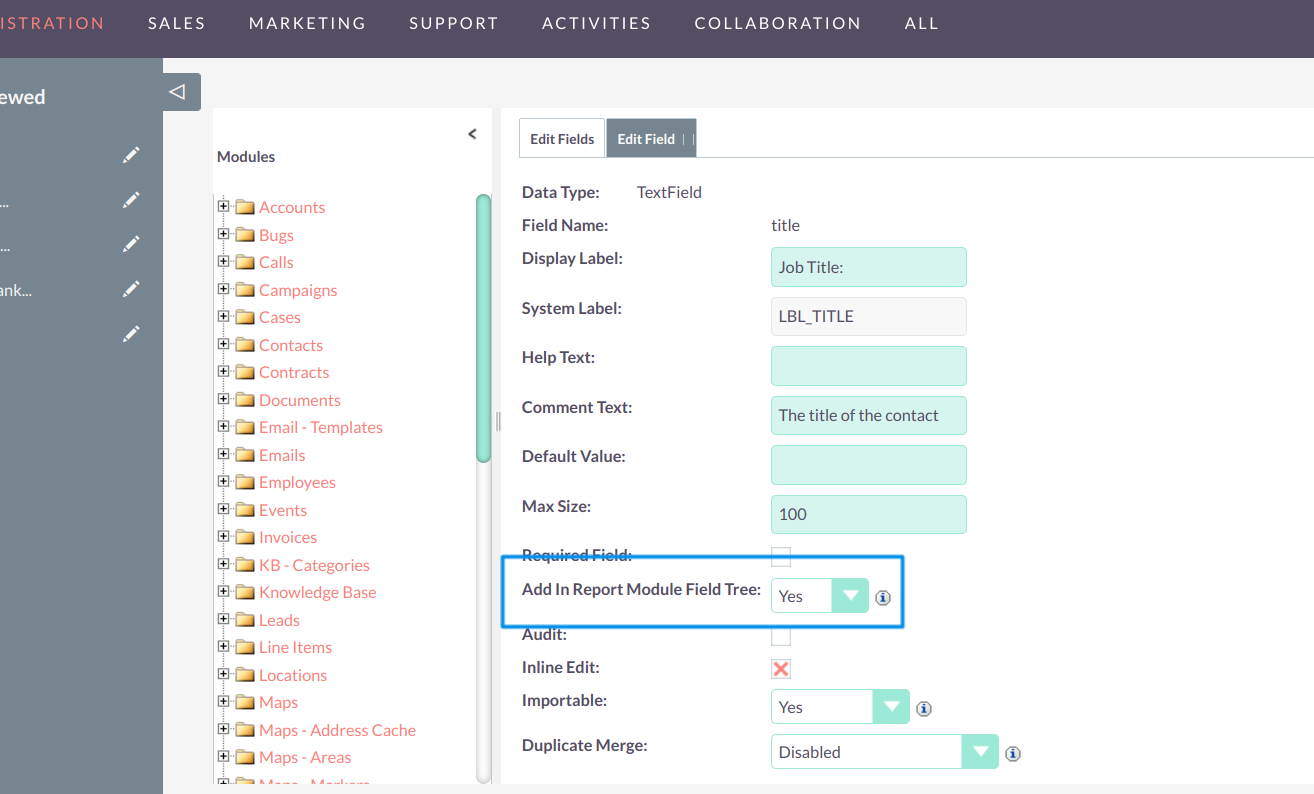Click the Help Text input field
Screen dimensions: 1314x794
click(869, 366)
